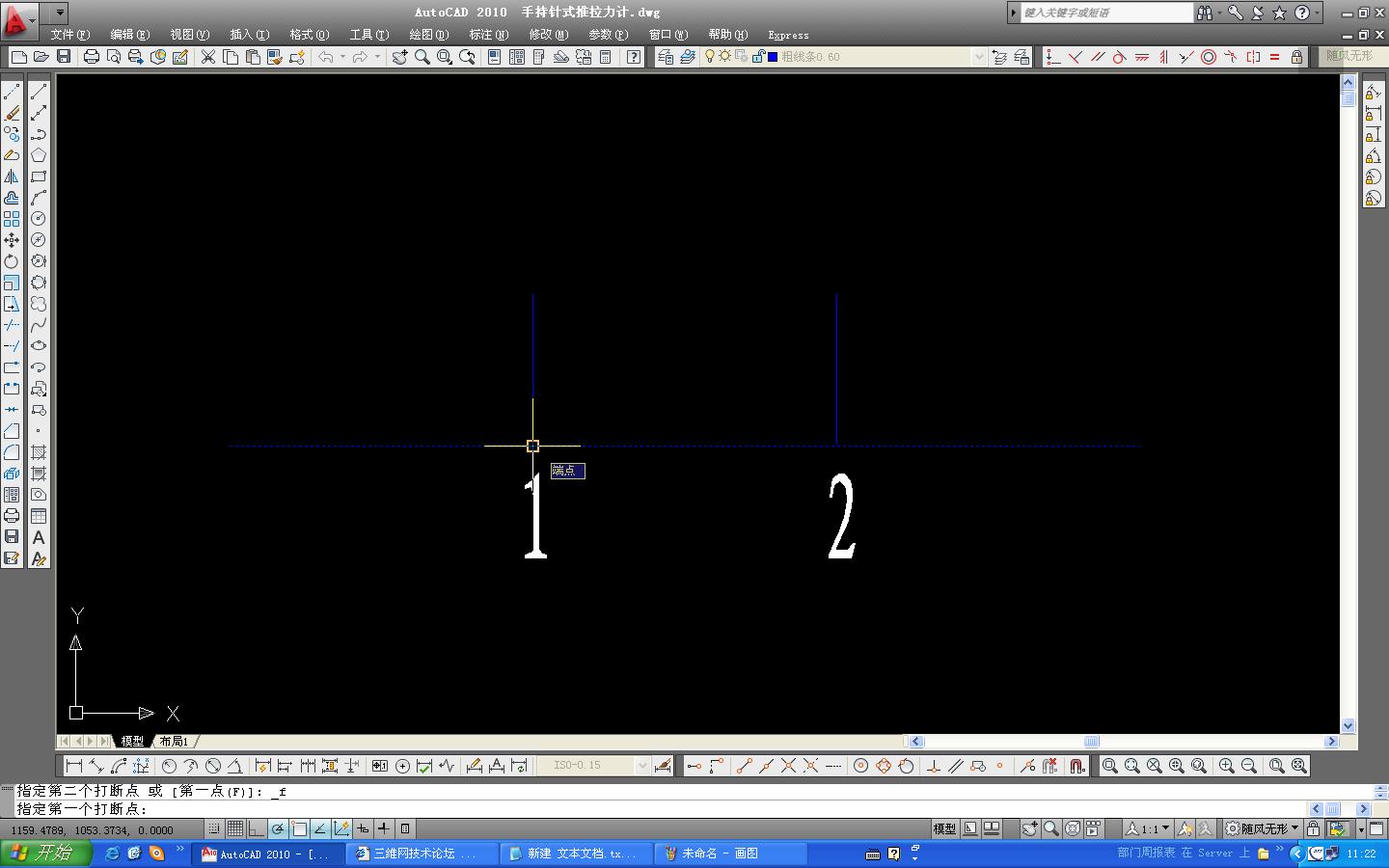Viewport: 1389px width, 868px height.
Task: Open the Help dropdown arrow in title bar
Action: (x=1318, y=13)
